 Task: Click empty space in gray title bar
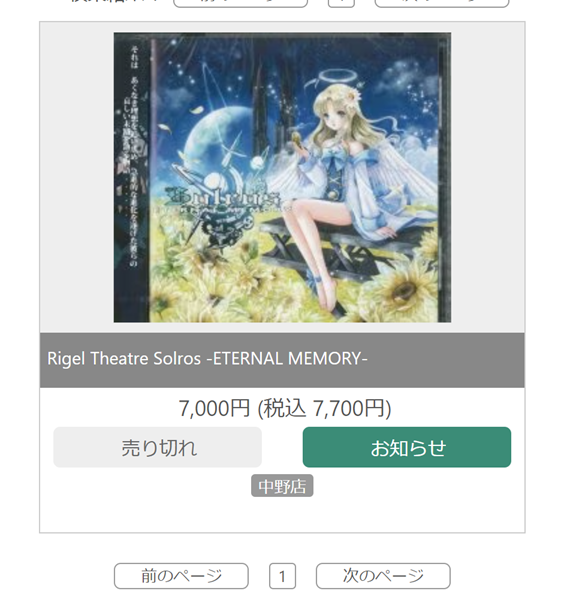point(446,360)
